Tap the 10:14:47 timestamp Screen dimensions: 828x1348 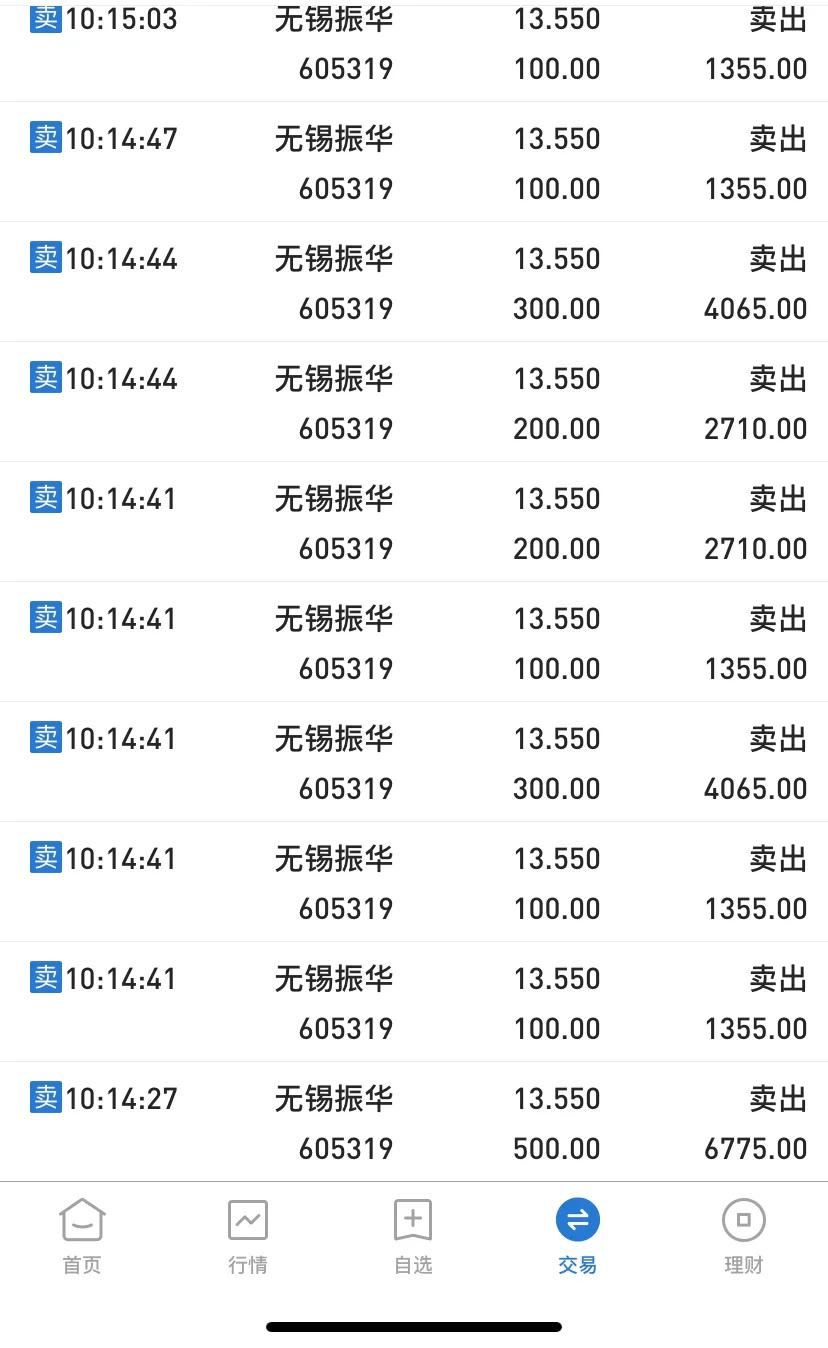click(121, 139)
